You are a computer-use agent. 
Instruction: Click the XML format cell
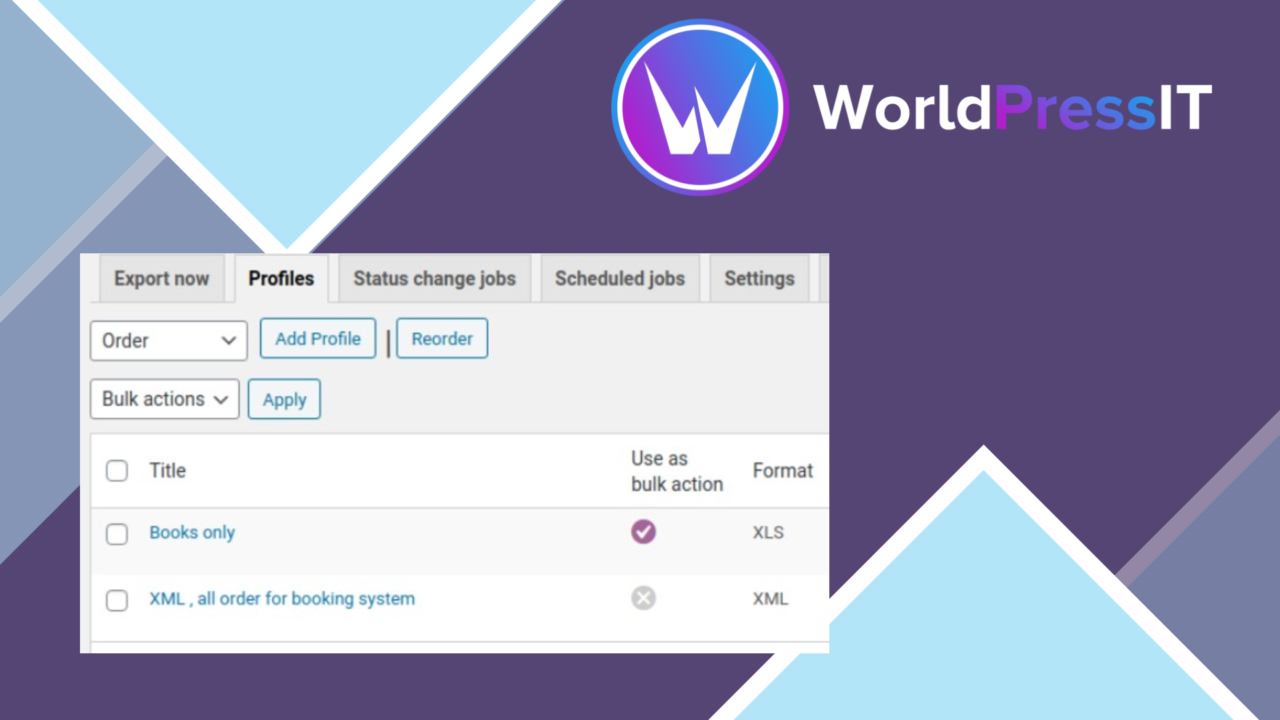pyautogui.click(x=770, y=599)
